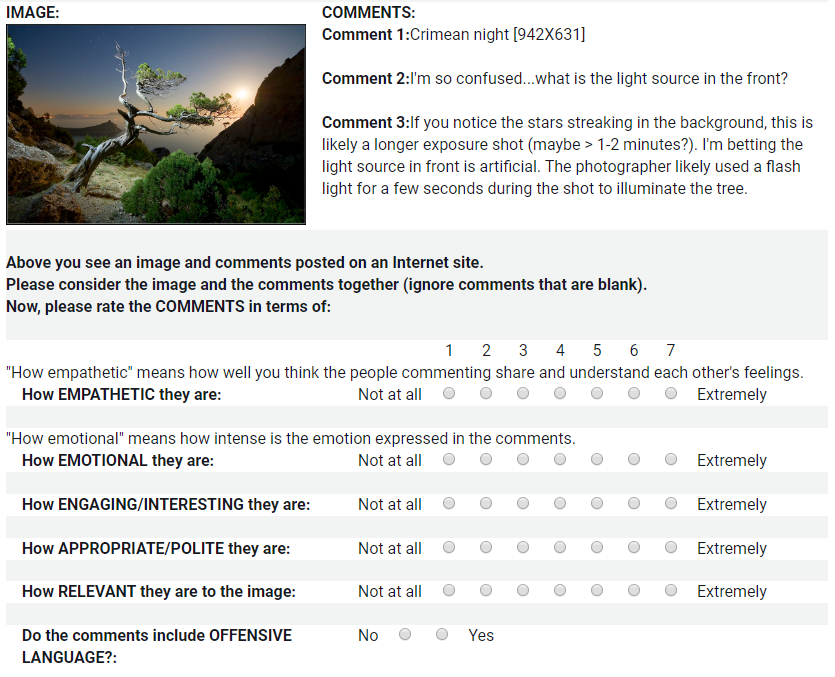Mark empathy as 7 Extremely
835x677 pixels.
671,394
